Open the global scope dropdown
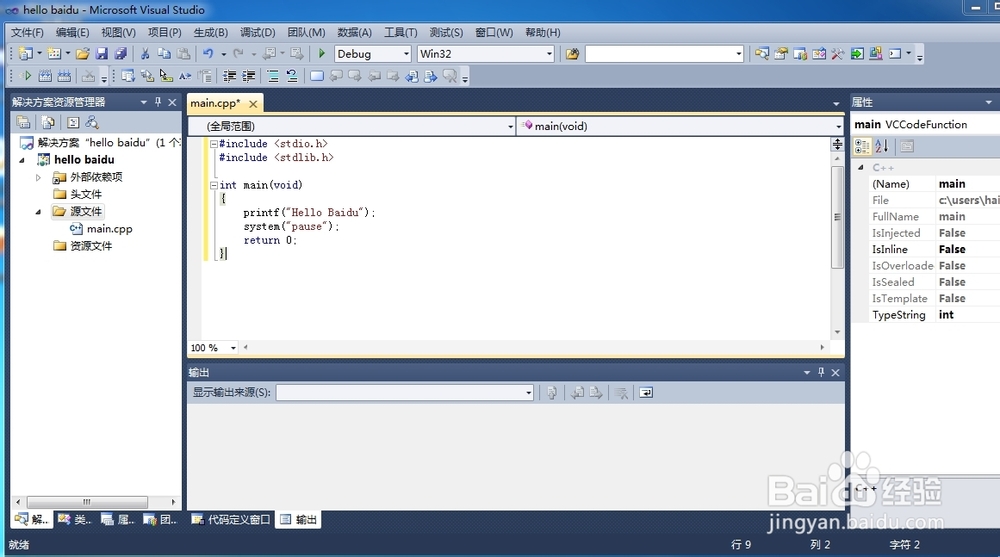 click(x=510, y=126)
